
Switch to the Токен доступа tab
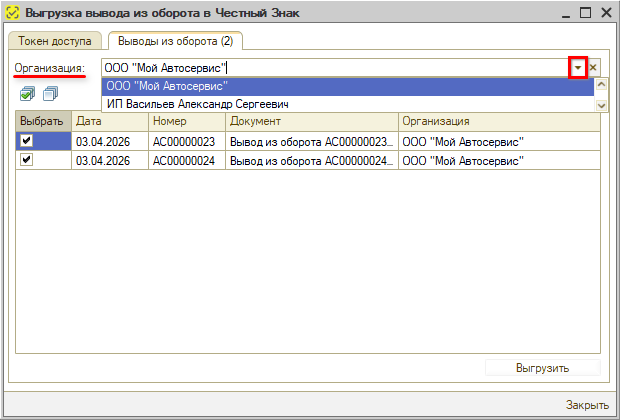coord(55,41)
